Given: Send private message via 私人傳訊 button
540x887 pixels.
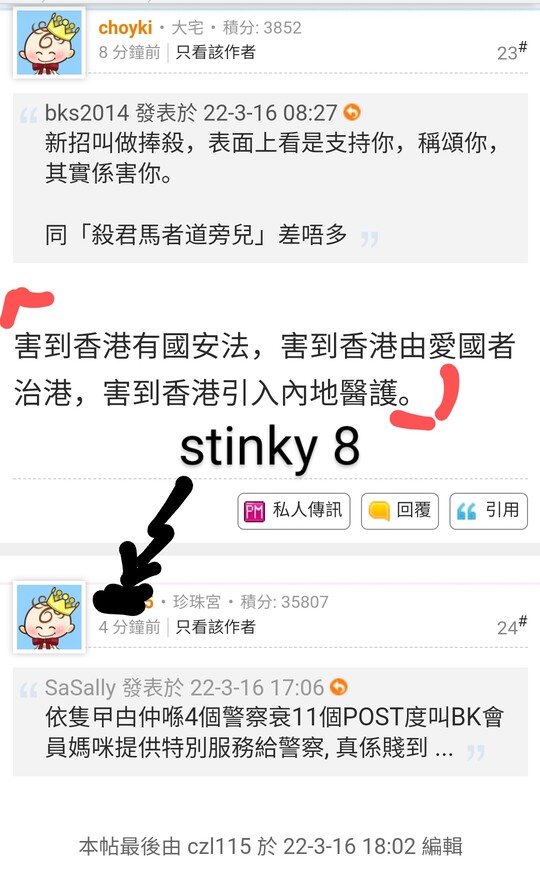Looking at the screenshot, I should [x=293, y=511].
